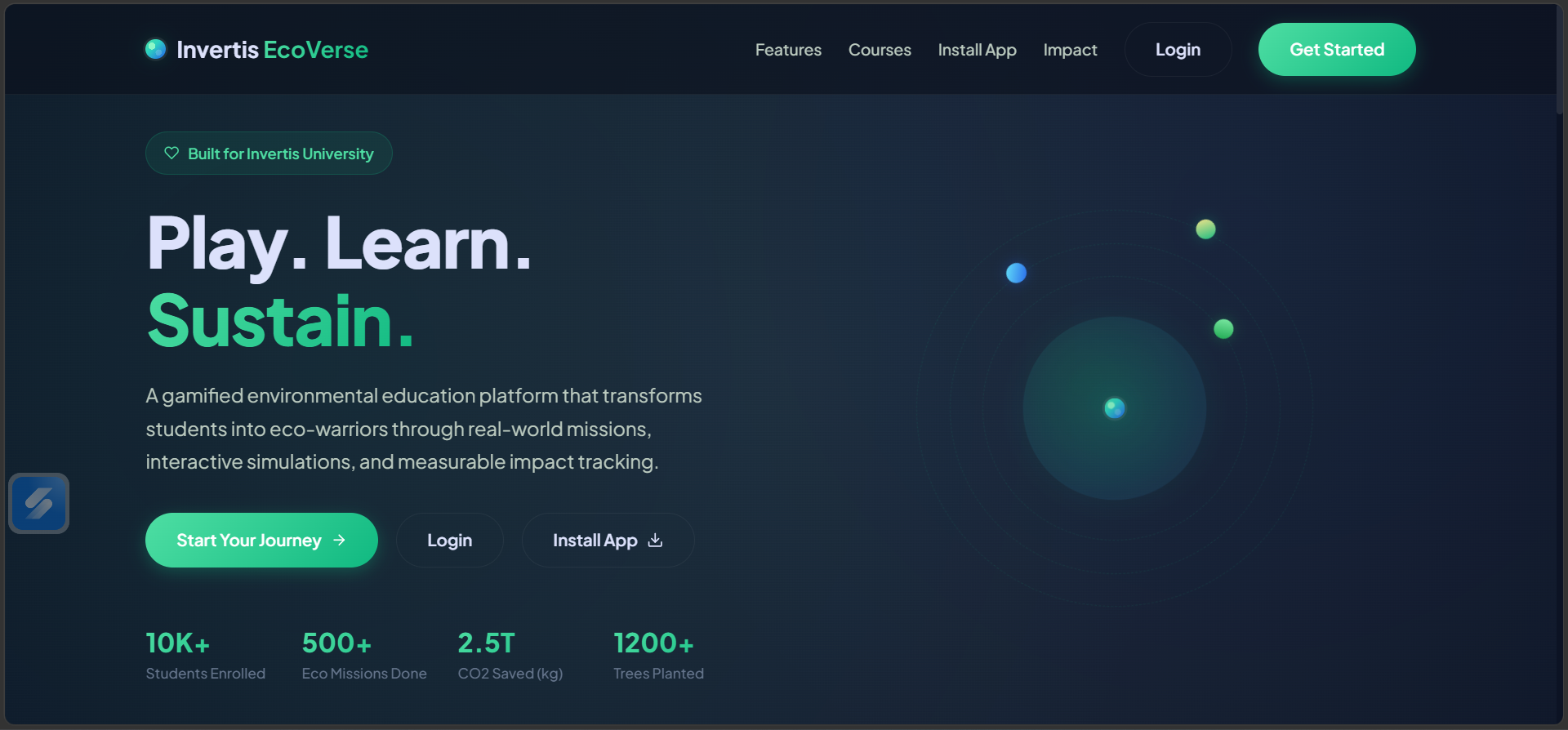Click the green Sustain. headline
Viewport: 1568px width, 730px height.
[x=280, y=321]
